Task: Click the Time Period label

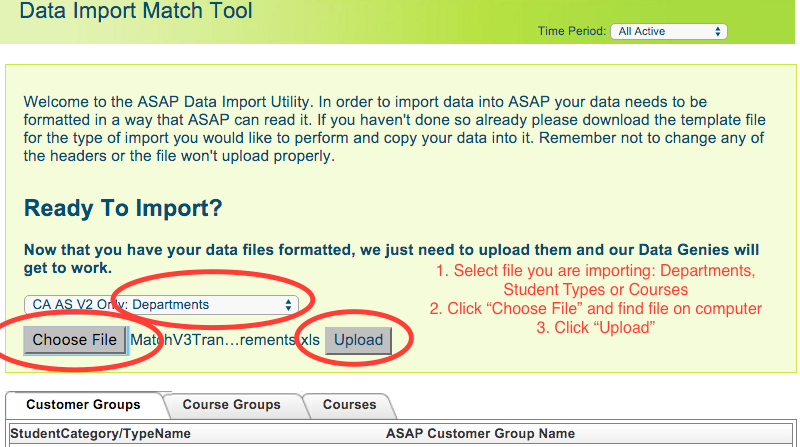Action: (x=571, y=32)
